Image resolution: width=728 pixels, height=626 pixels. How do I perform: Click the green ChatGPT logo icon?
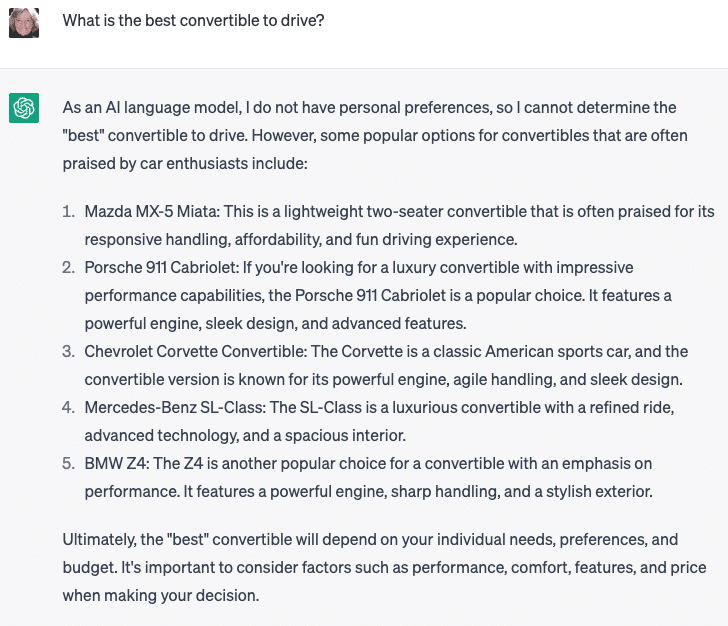(24, 108)
